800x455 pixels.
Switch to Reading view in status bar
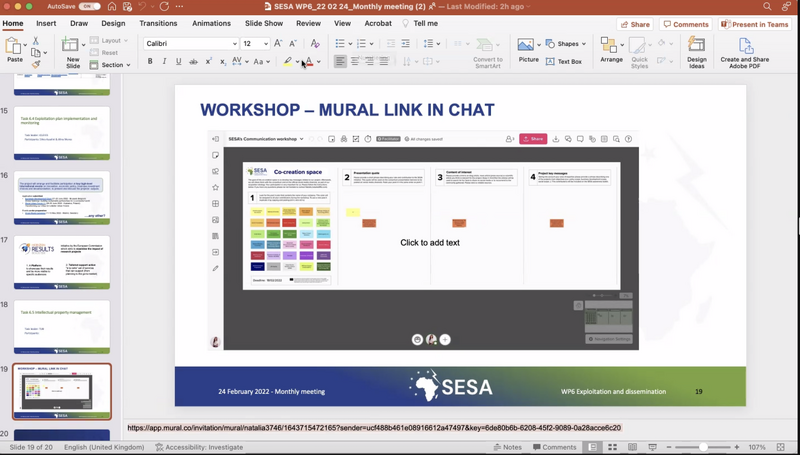(632, 447)
